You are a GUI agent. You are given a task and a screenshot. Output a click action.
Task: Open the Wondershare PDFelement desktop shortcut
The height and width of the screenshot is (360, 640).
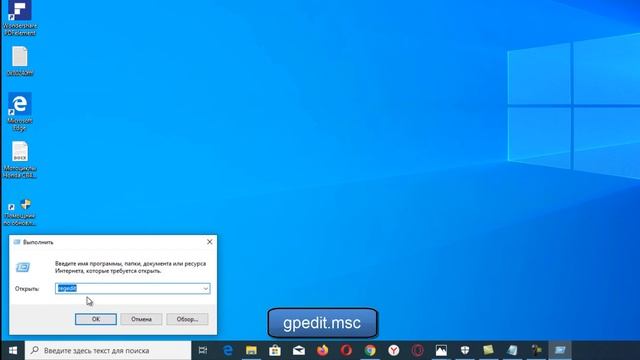[20, 17]
